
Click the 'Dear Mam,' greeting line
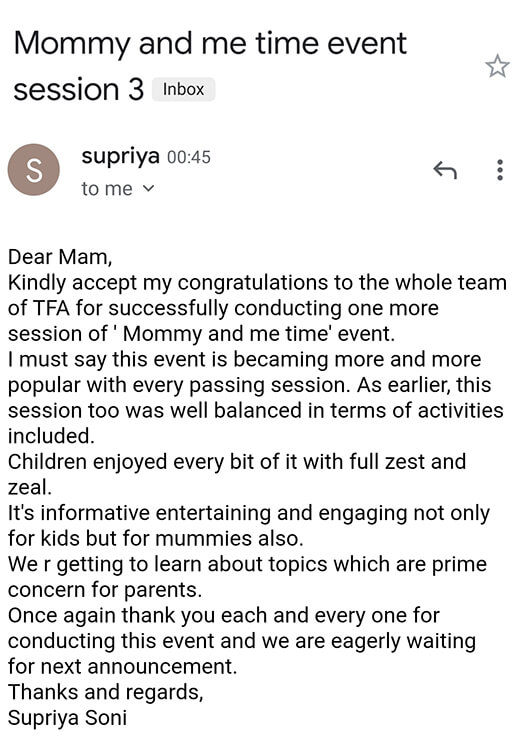pyautogui.click(x=60, y=257)
